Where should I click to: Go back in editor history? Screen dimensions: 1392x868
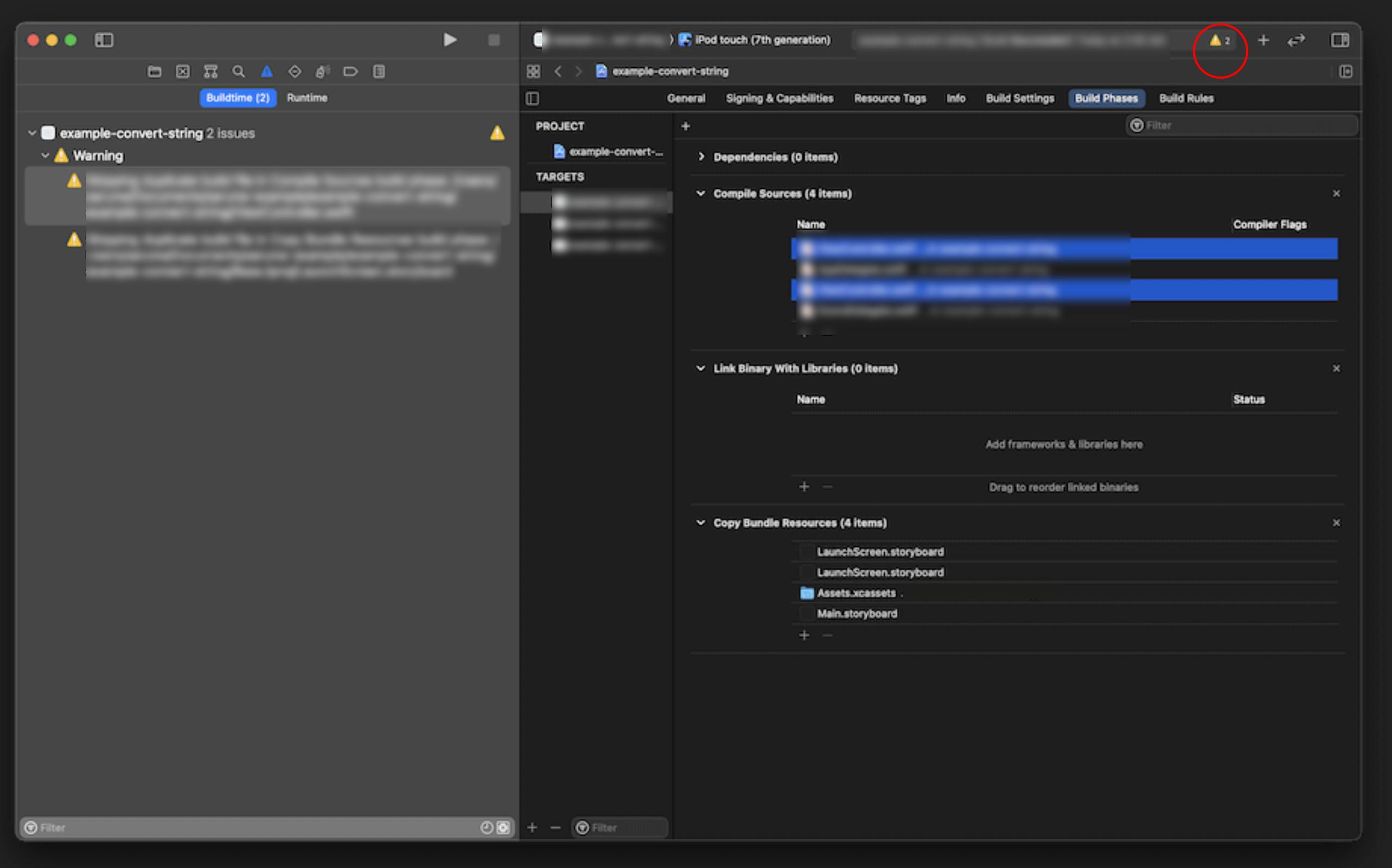pos(558,72)
